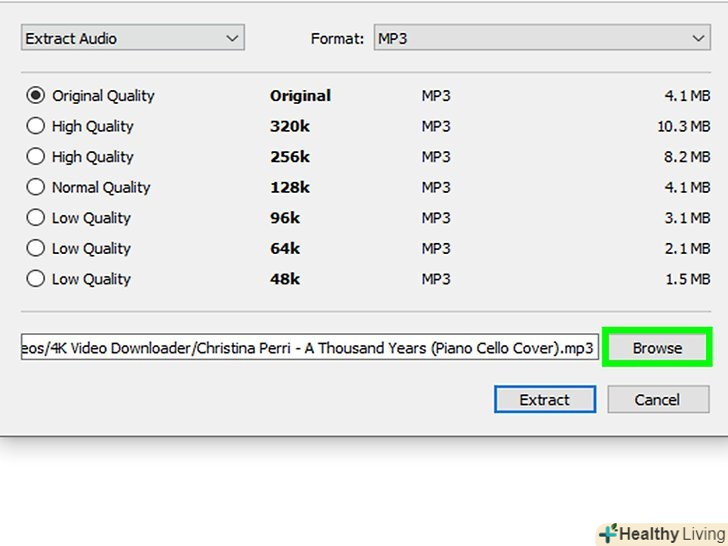Click the 2.1 MB file size
This screenshot has width=728, height=546.
(687, 248)
